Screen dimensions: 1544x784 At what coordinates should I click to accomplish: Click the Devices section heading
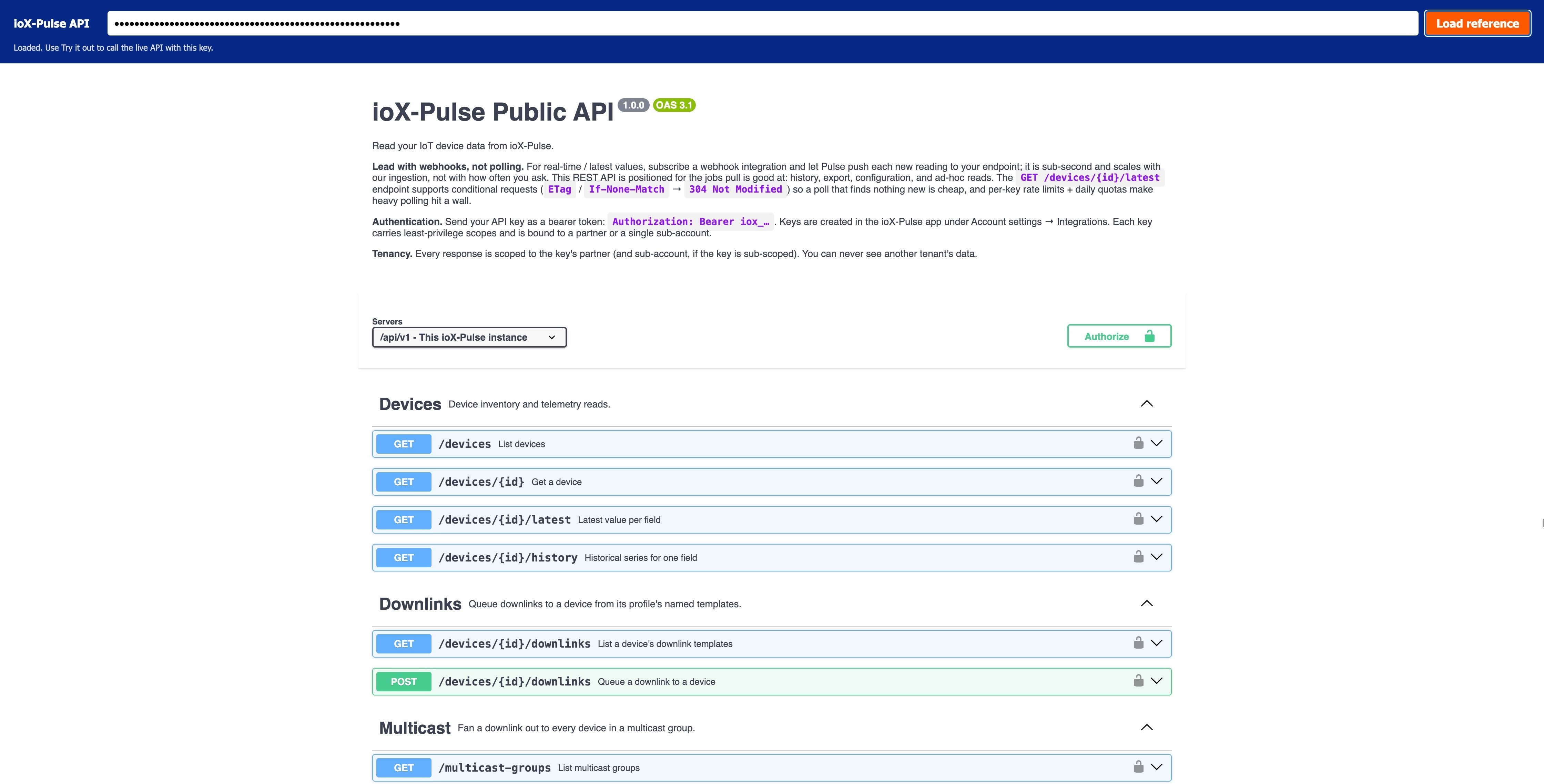click(410, 404)
